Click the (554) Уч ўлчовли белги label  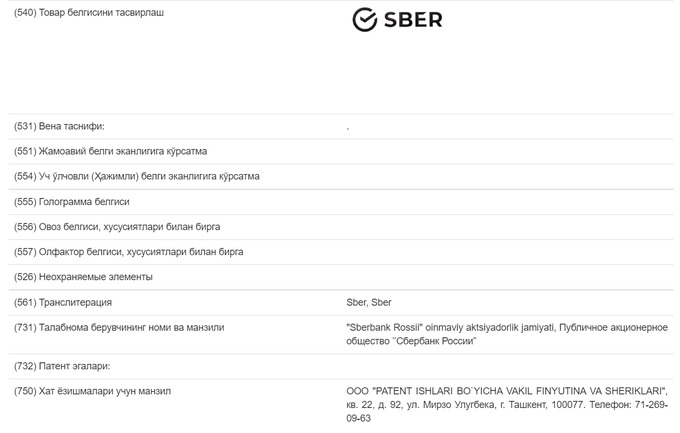coord(137,177)
